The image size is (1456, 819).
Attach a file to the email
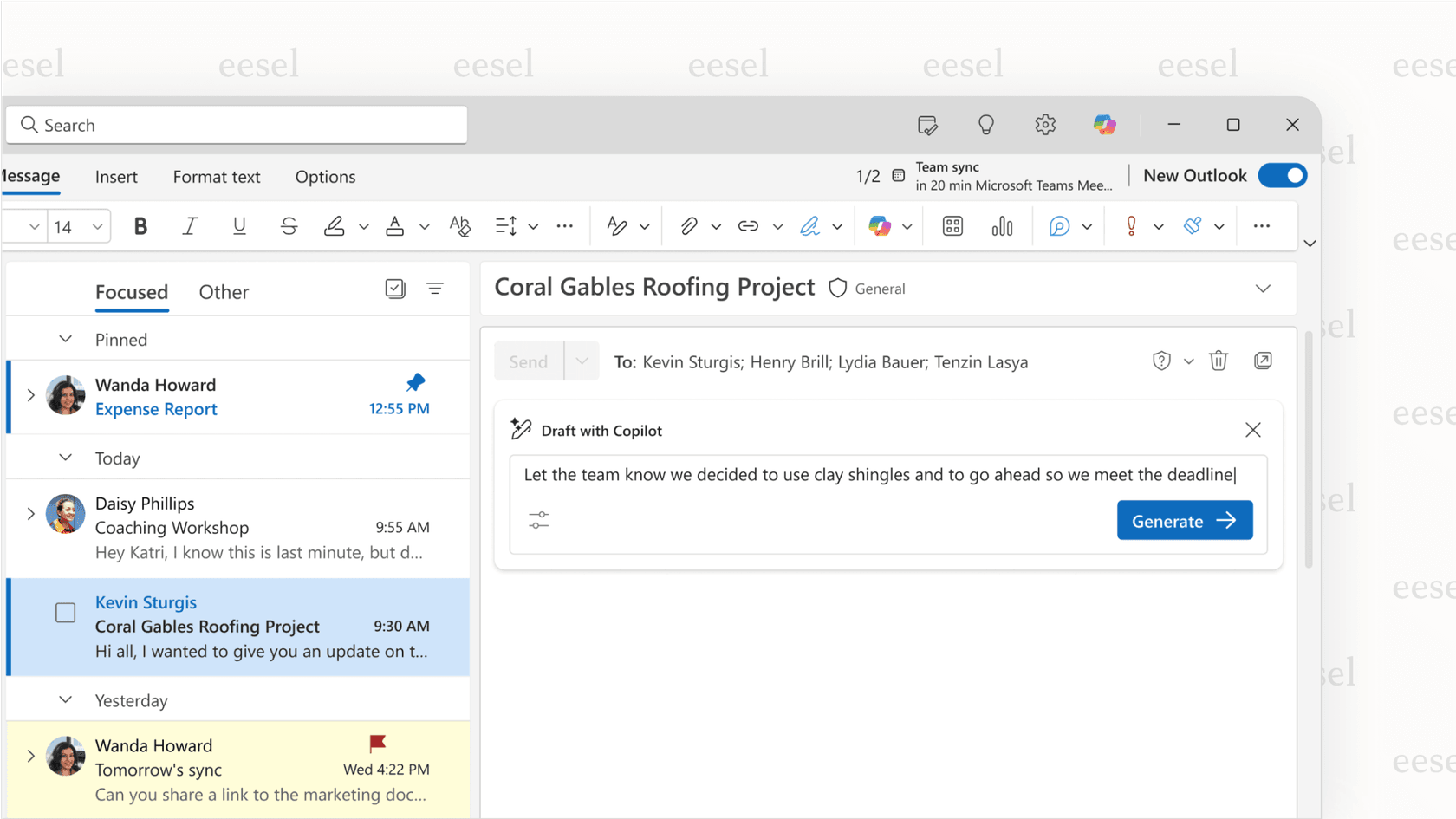689,226
